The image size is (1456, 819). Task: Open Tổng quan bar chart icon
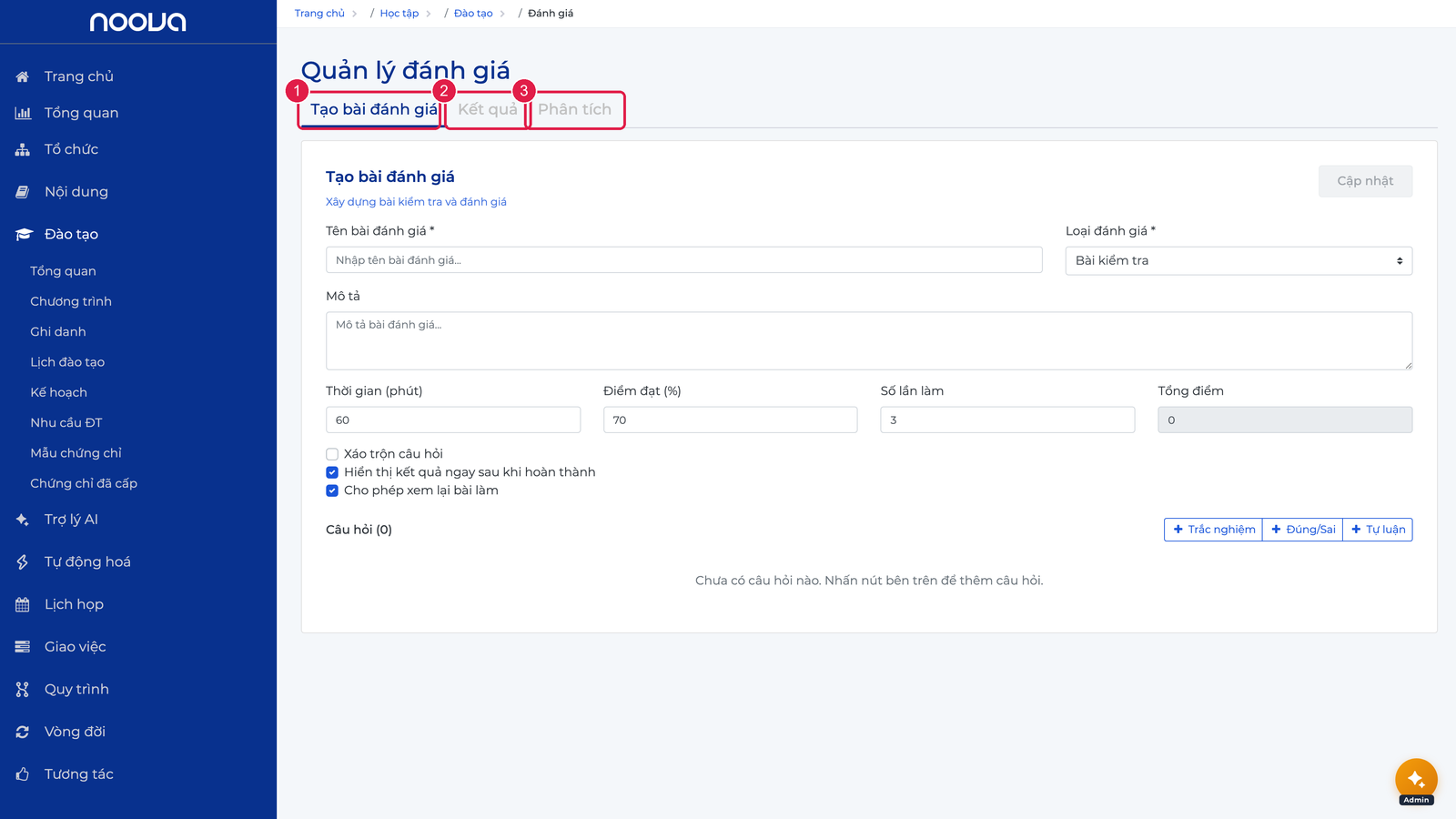[23, 113]
